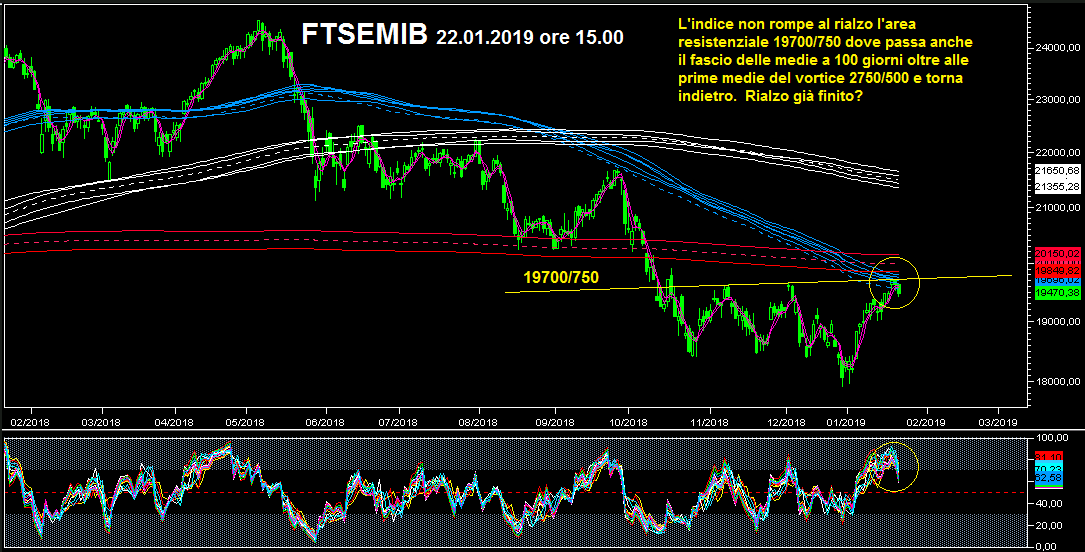This screenshot has width=1085, height=552.
Task: Click the 12/2018 date axis label
Action: 787,421
